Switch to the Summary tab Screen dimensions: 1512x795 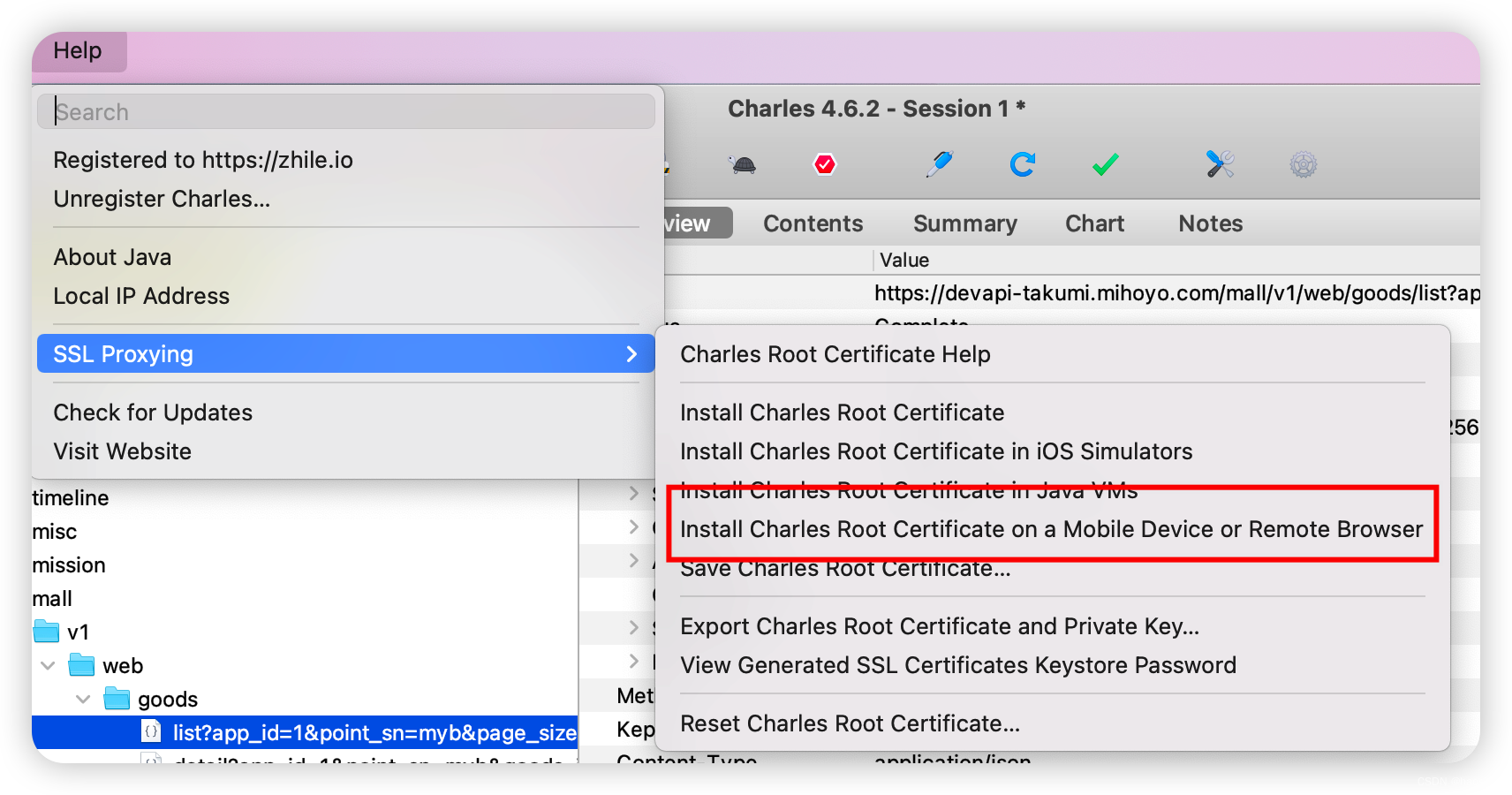click(964, 223)
